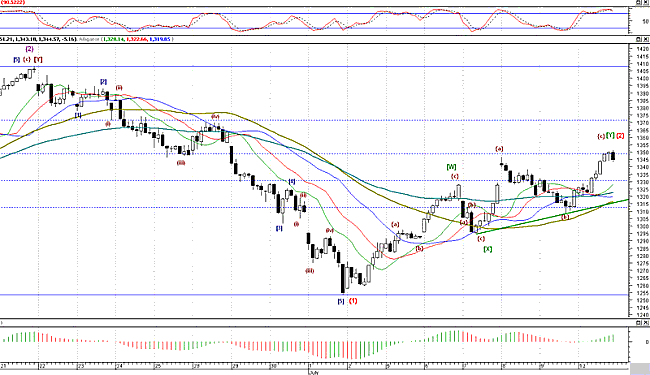
Task: Click the 25 date axis label
Action: click(x=158, y=367)
